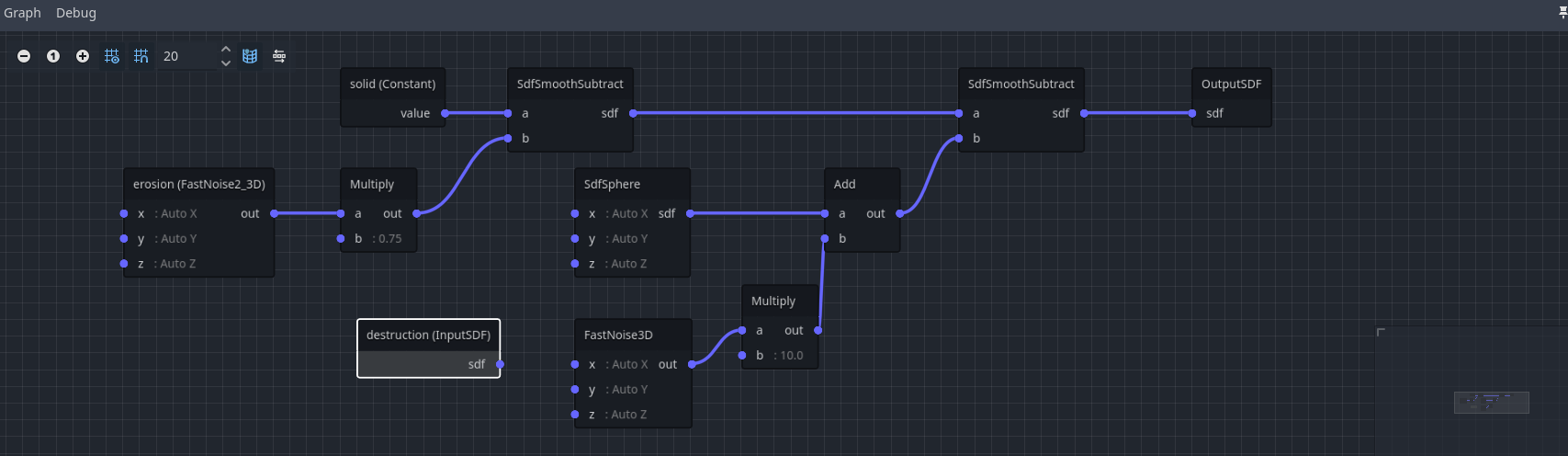
Task: Click y input port of SdfSphere
Action: [x=575, y=238]
